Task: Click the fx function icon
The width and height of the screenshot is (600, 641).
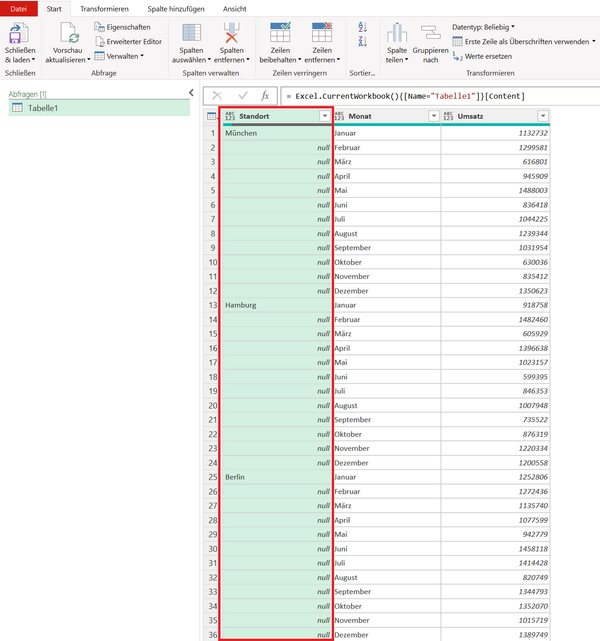Action: coord(265,96)
